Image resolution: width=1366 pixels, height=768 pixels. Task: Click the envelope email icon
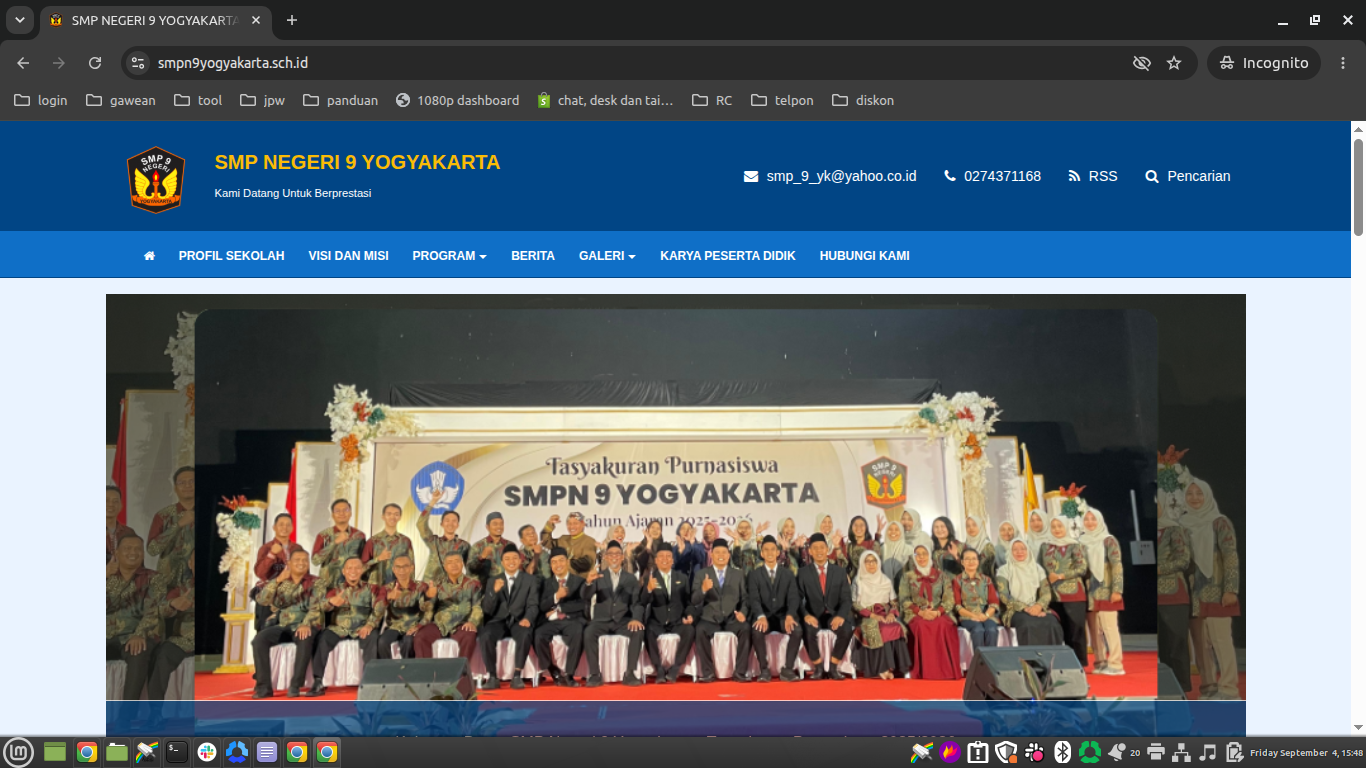pyautogui.click(x=751, y=176)
